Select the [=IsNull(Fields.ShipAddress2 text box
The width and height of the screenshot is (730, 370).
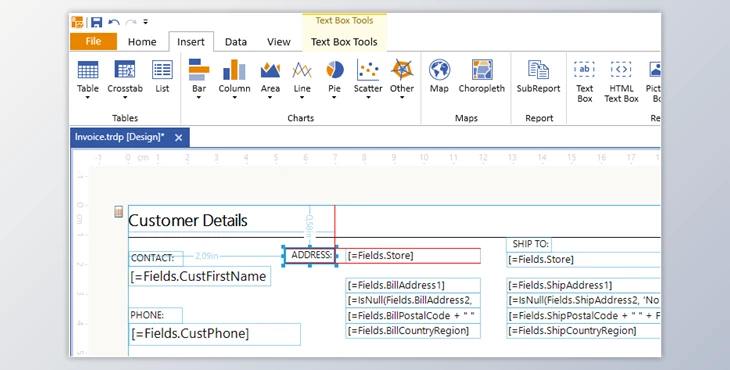[x=583, y=301]
